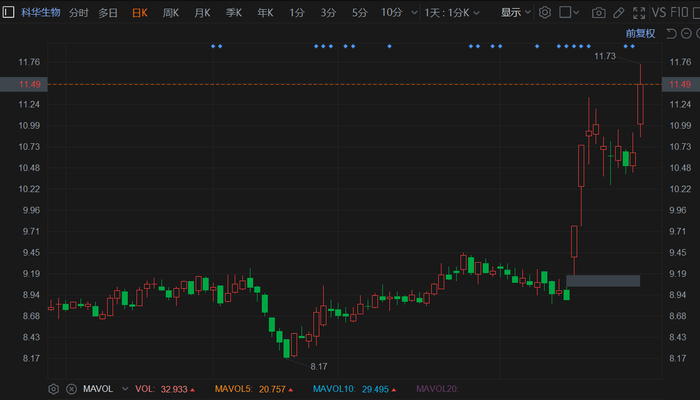Switch to 10分 ten-minute chart
700x400 pixels.
tap(392, 12)
